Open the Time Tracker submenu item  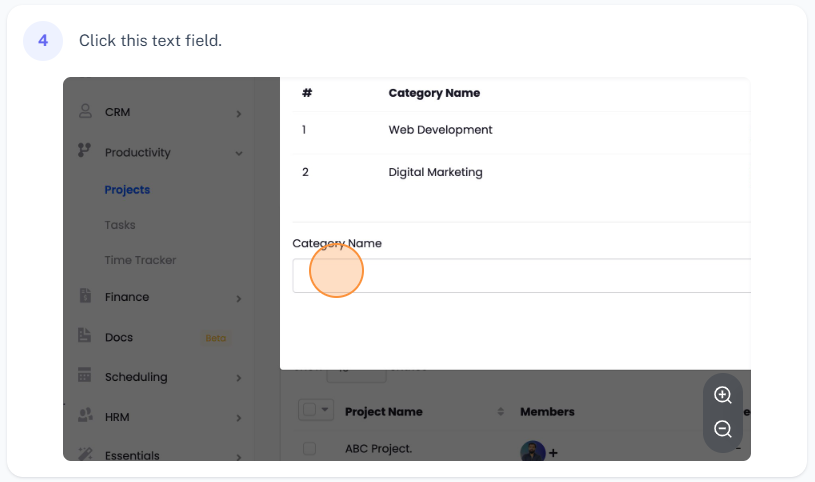pyautogui.click(x=140, y=260)
